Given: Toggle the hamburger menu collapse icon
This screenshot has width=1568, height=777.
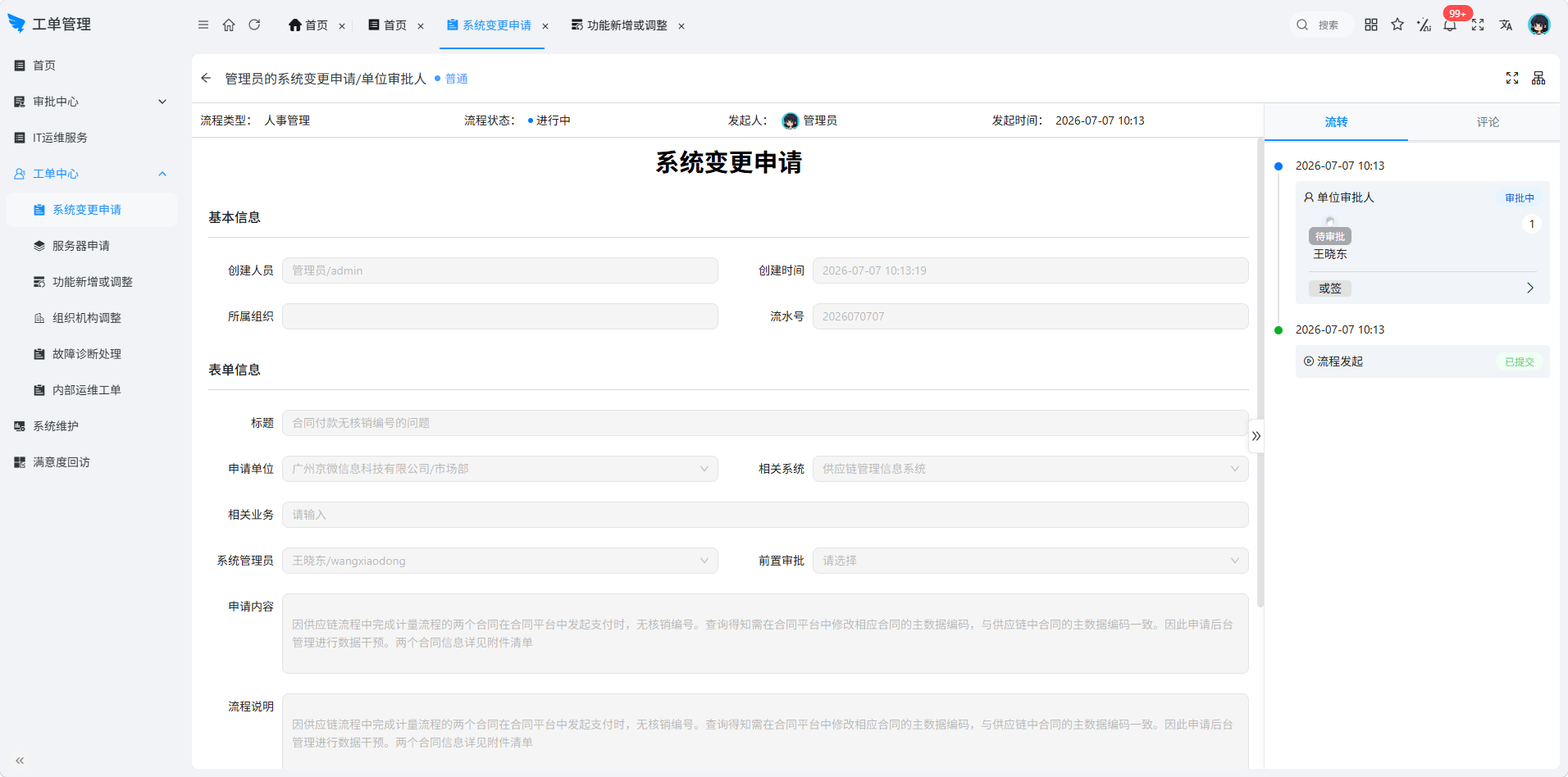Looking at the screenshot, I should 203,25.
